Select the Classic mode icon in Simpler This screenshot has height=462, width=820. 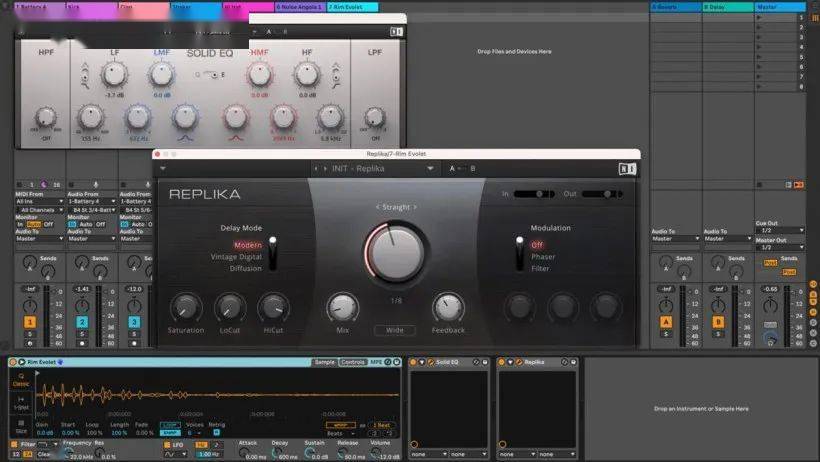click(20, 381)
